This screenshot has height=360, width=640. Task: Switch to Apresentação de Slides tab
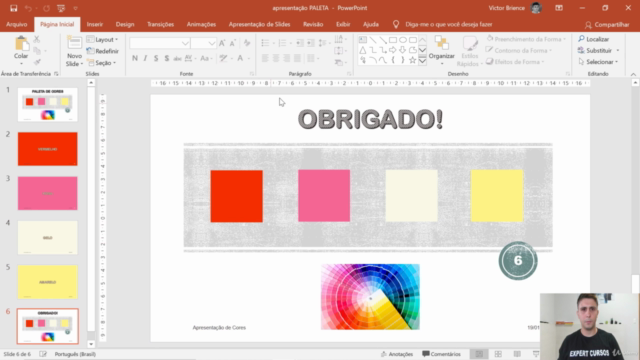click(259, 24)
